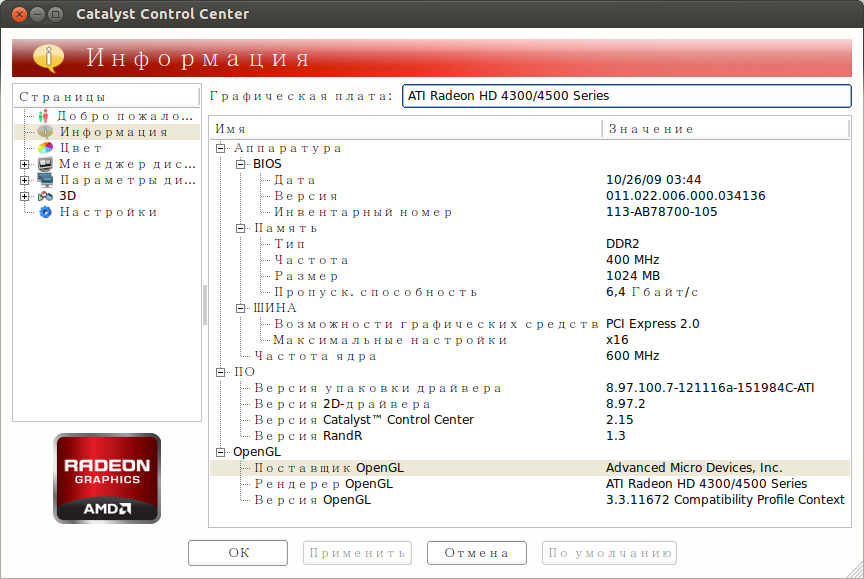Click the Информация page icon in sidebar
This screenshot has width=864, height=579.
(x=45, y=132)
